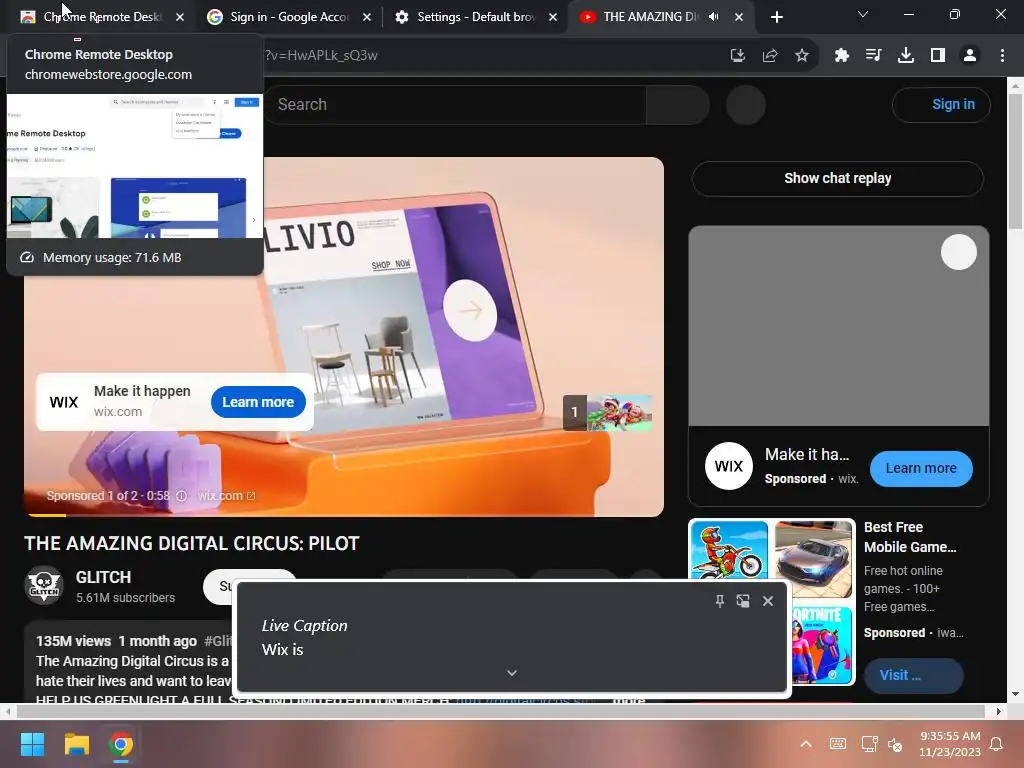The image size is (1024, 768).
Task: Click Learn more in Wix sidebar ad
Action: pos(921,468)
